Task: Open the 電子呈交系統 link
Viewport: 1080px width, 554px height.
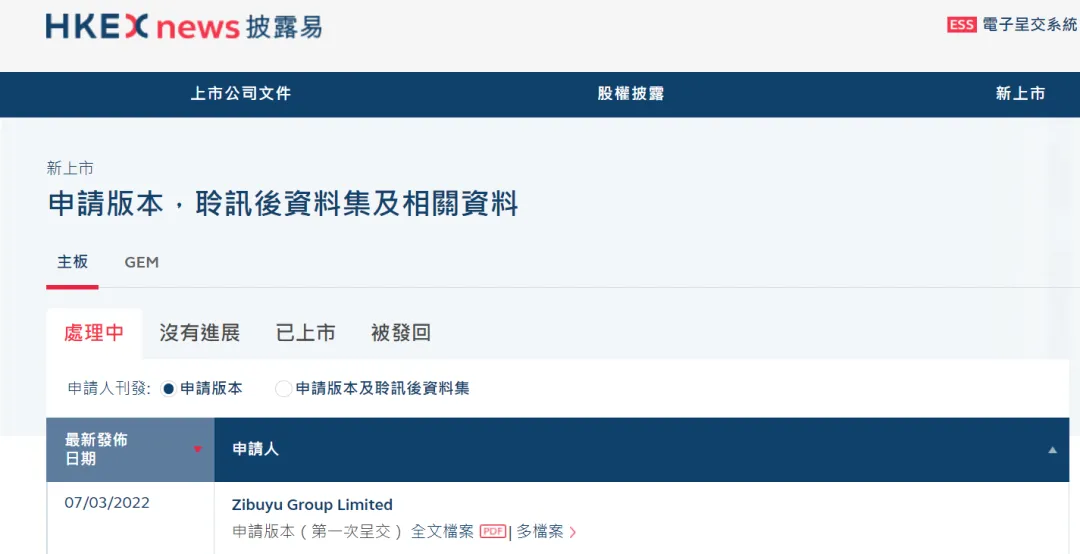Action: click(x=1029, y=25)
